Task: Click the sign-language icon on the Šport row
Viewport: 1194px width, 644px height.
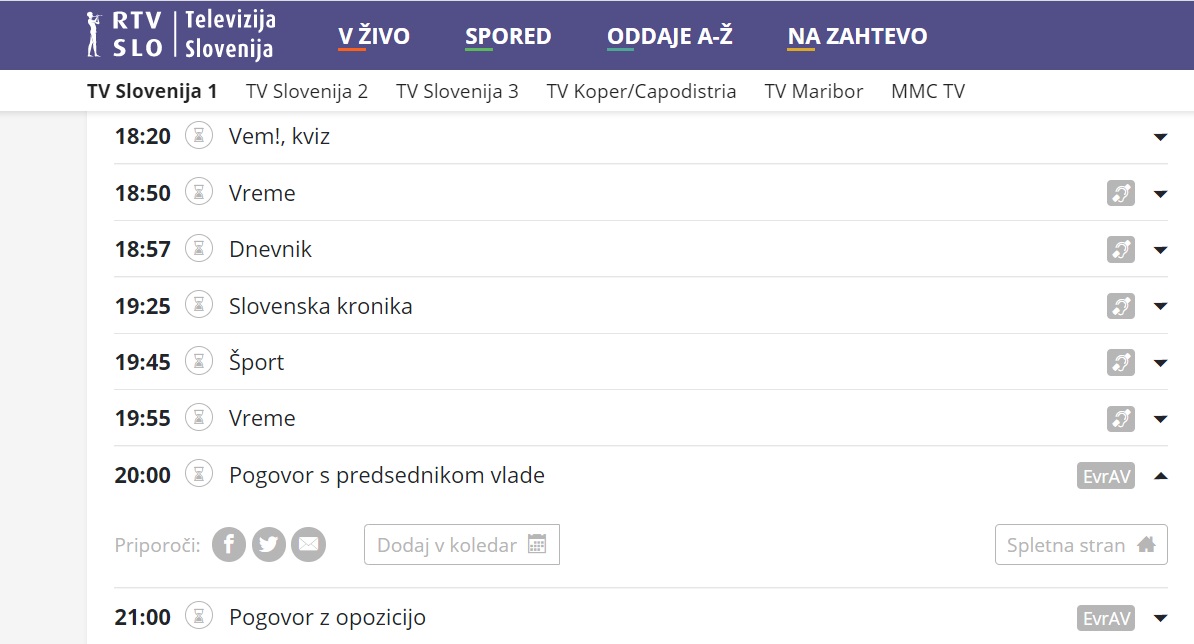Action: point(1121,362)
